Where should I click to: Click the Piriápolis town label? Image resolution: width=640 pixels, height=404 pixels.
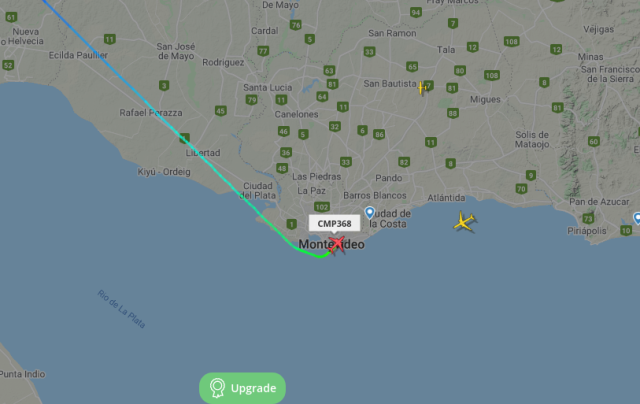pos(587,231)
